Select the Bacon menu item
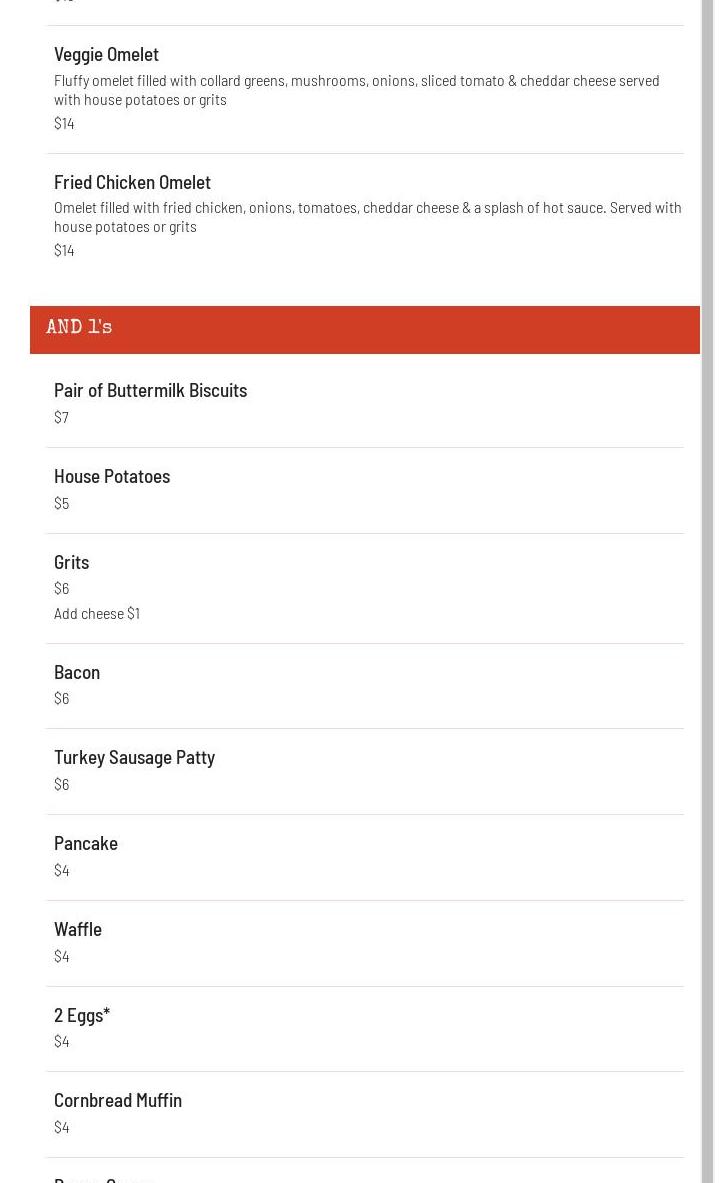 click(77, 673)
